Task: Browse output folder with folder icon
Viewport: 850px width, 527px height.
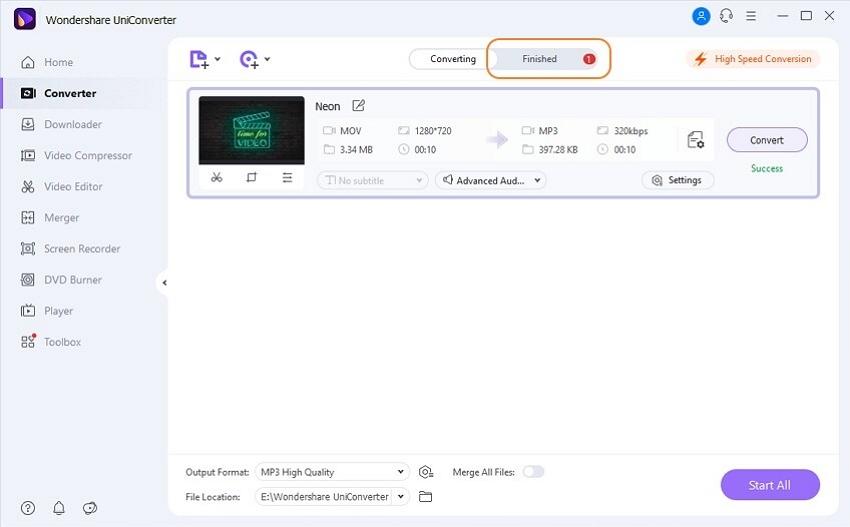Action: coord(426,497)
